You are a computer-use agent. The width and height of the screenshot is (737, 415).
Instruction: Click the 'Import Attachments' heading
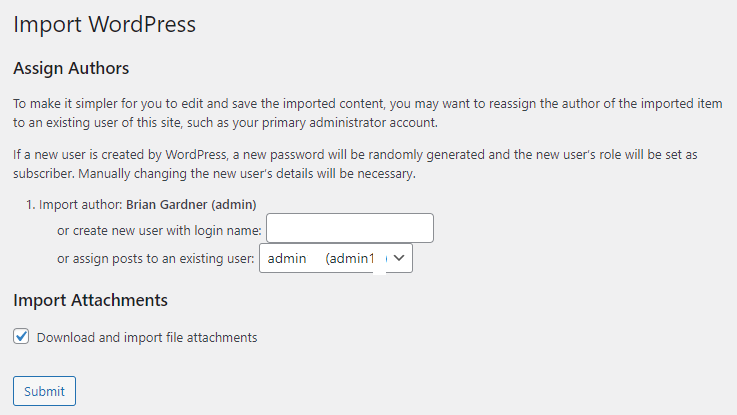[90, 300]
